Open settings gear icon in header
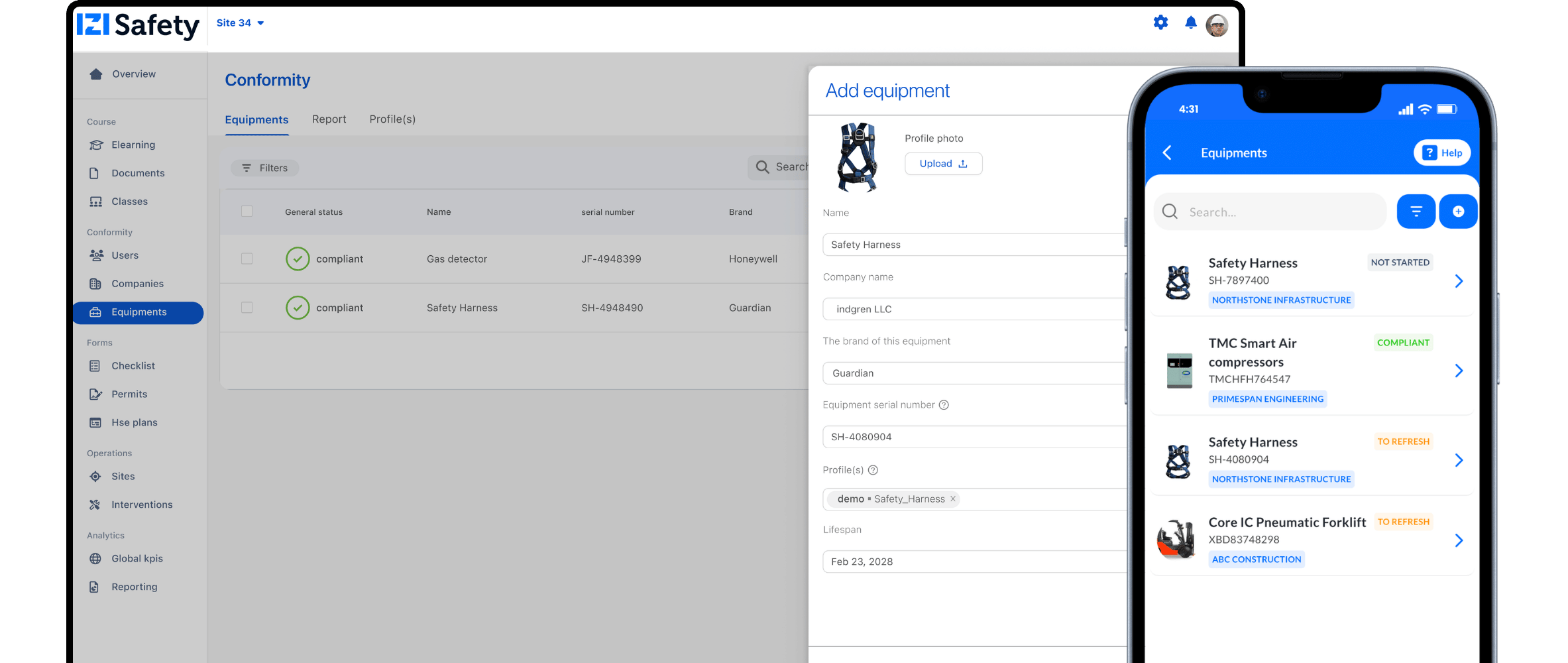This screenshot has width=1568, height=663. pos(1160,23)
